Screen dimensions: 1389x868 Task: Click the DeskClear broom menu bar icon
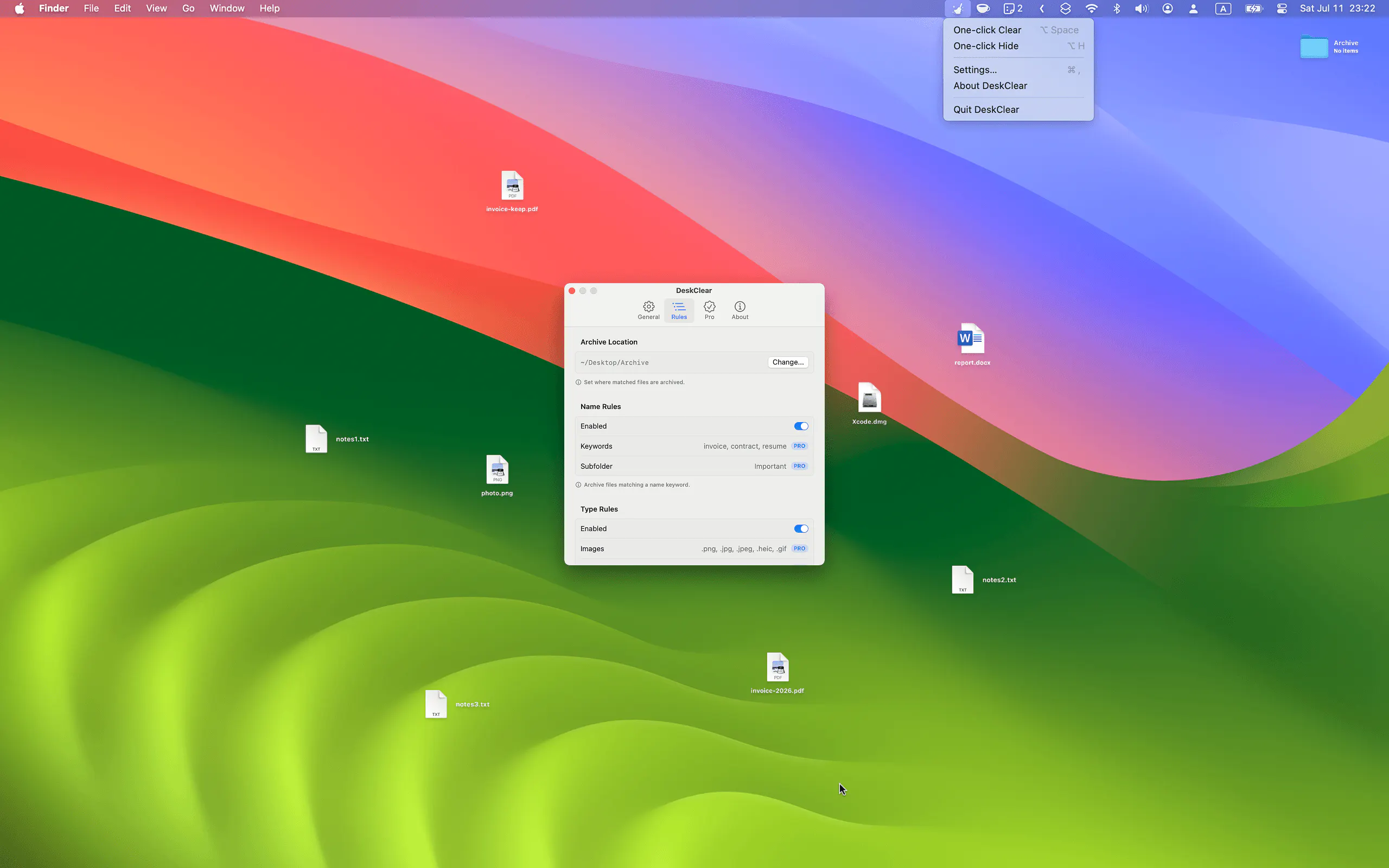point(957,9)
